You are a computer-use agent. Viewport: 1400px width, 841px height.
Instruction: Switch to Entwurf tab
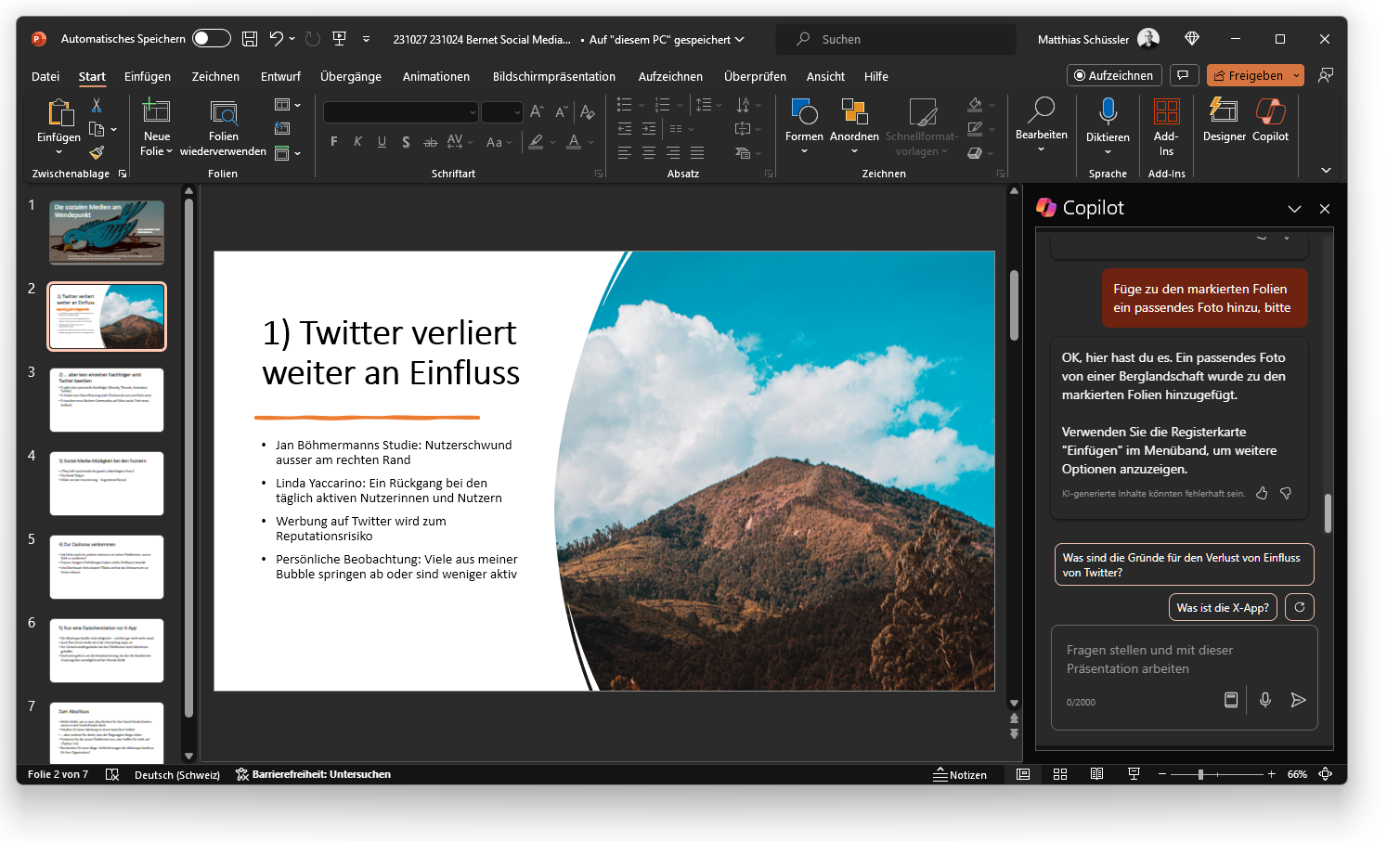point(280,76)
